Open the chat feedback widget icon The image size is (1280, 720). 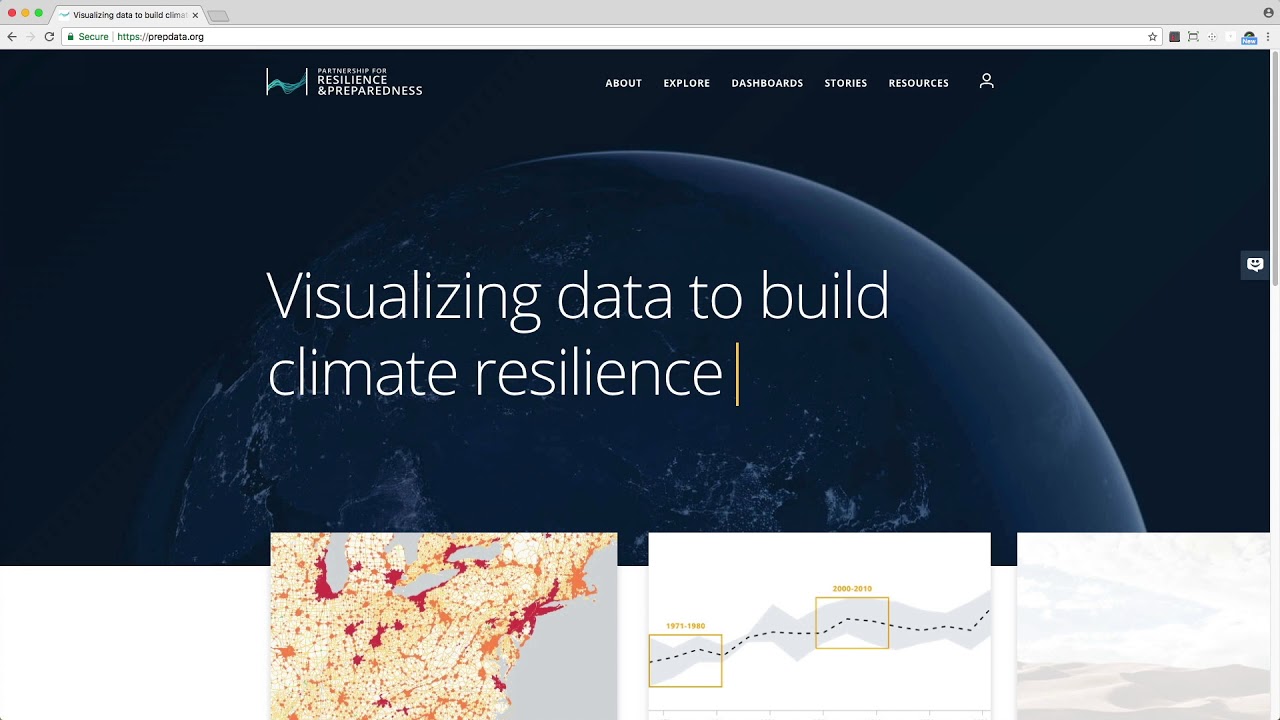click(1255, 265)
